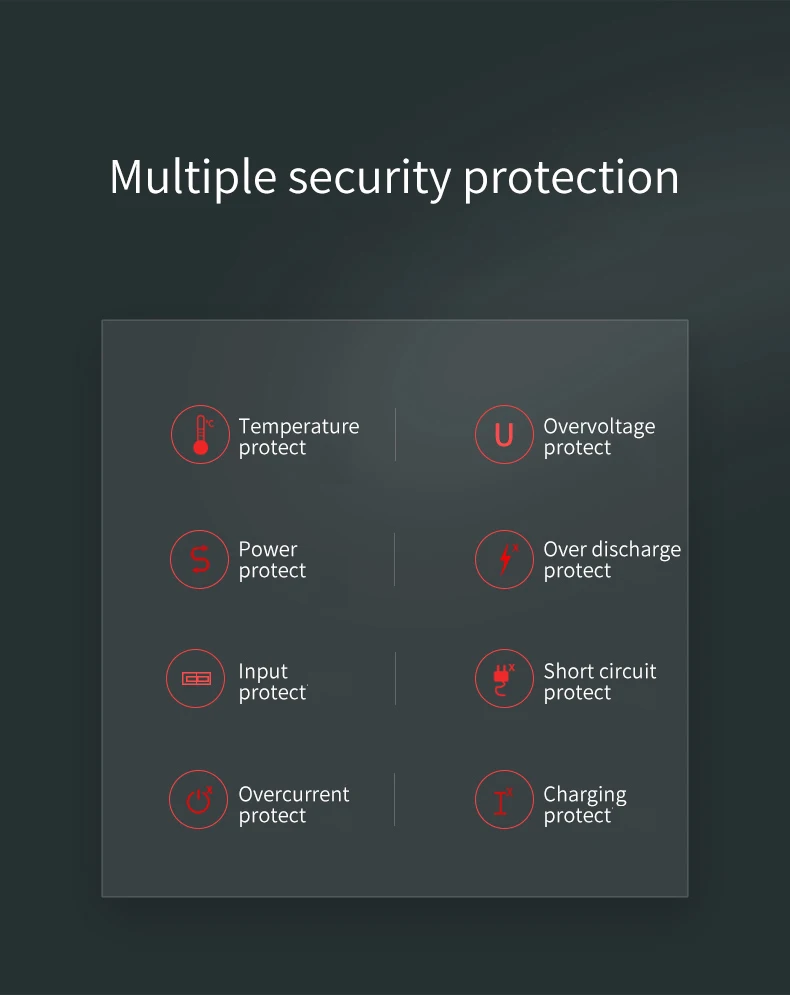Click the Charging protect circle icon
This screenshot has height=995, width=790.
point(504,800)
